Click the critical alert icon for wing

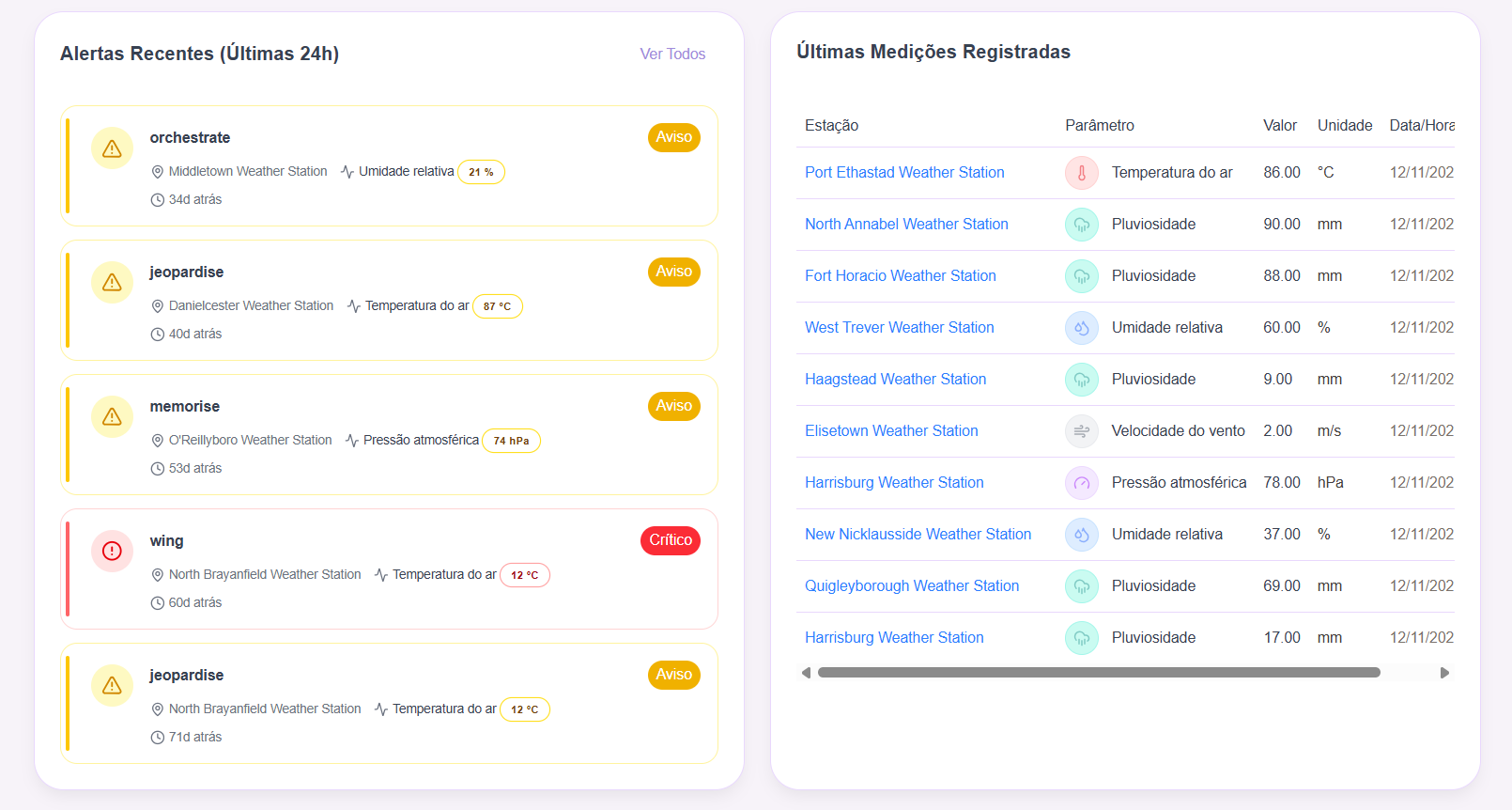pyautogui.click(x=112, y=552)
